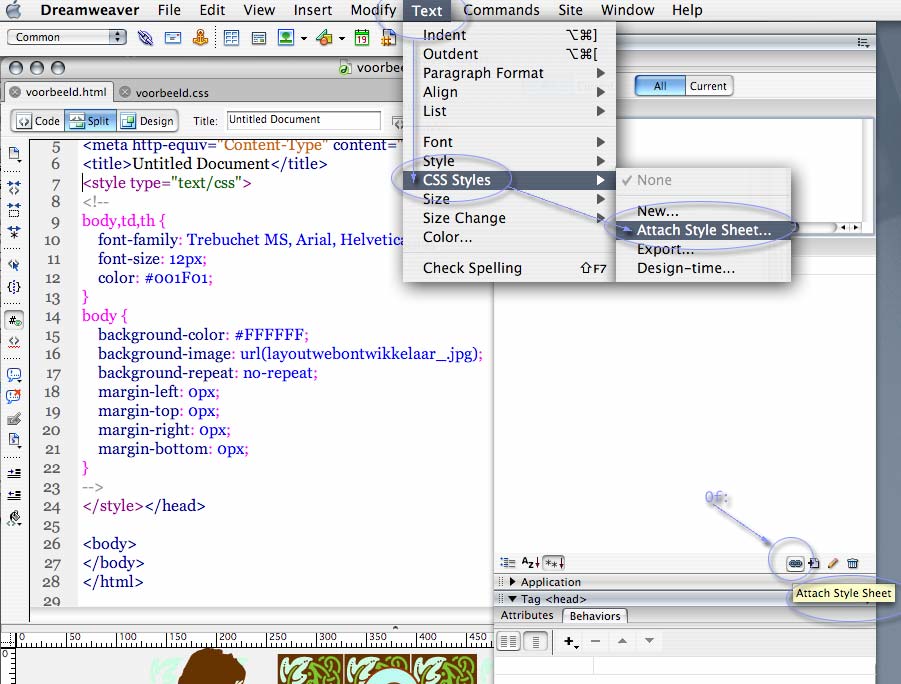Switch to Split view

coord(90,121)
